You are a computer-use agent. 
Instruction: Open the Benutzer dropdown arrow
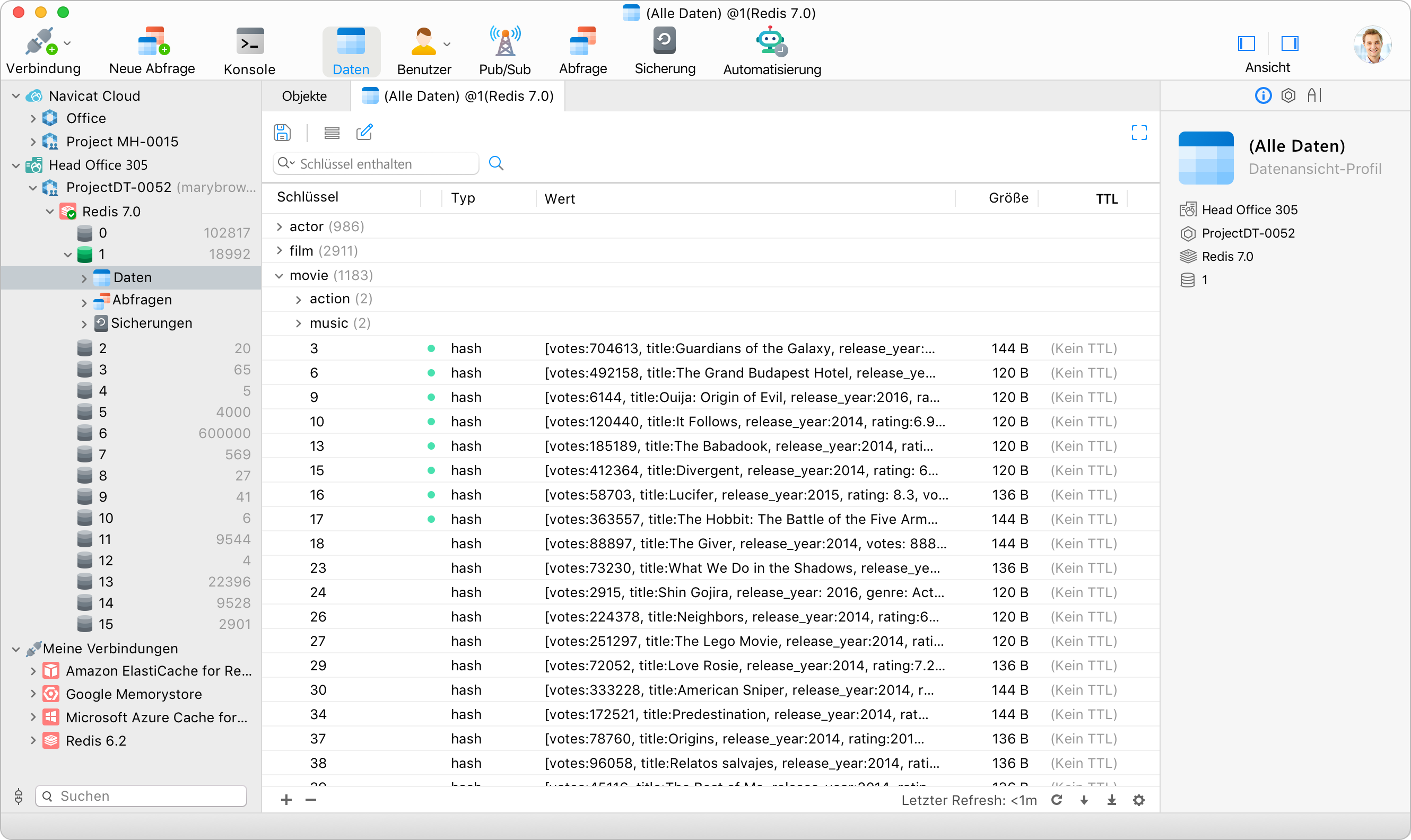click(447, 44)
